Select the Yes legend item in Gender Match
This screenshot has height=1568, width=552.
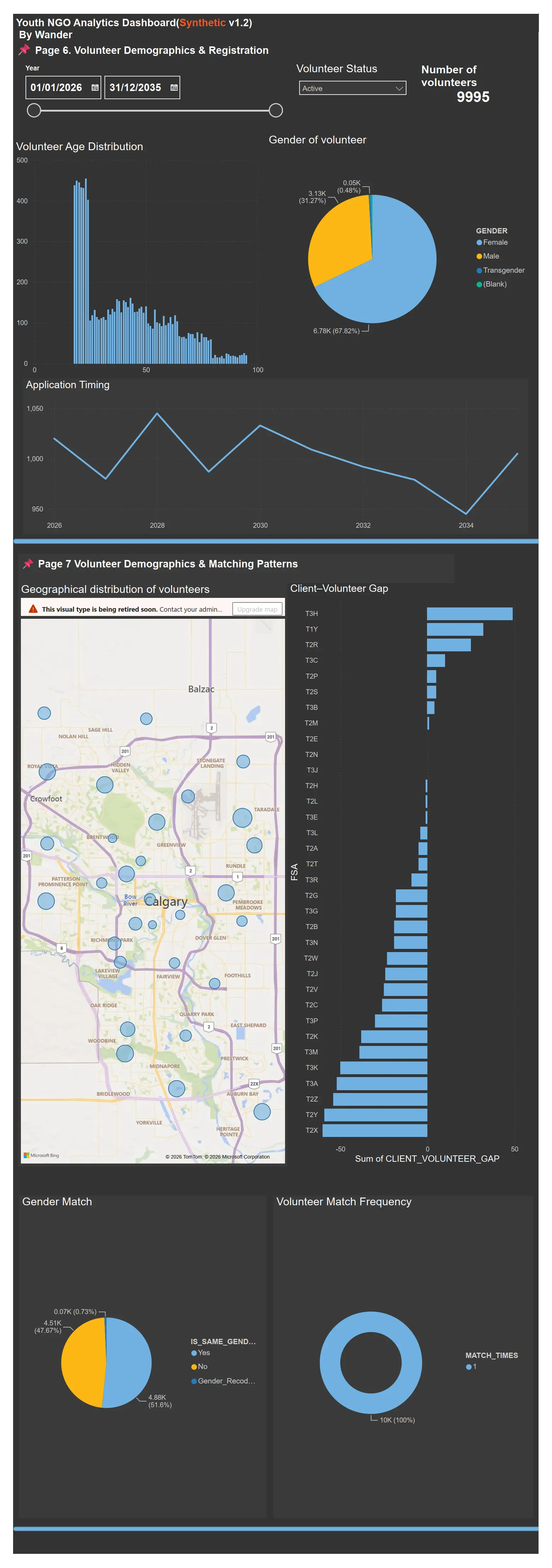pyautogui.click(x=201, y=1353)
